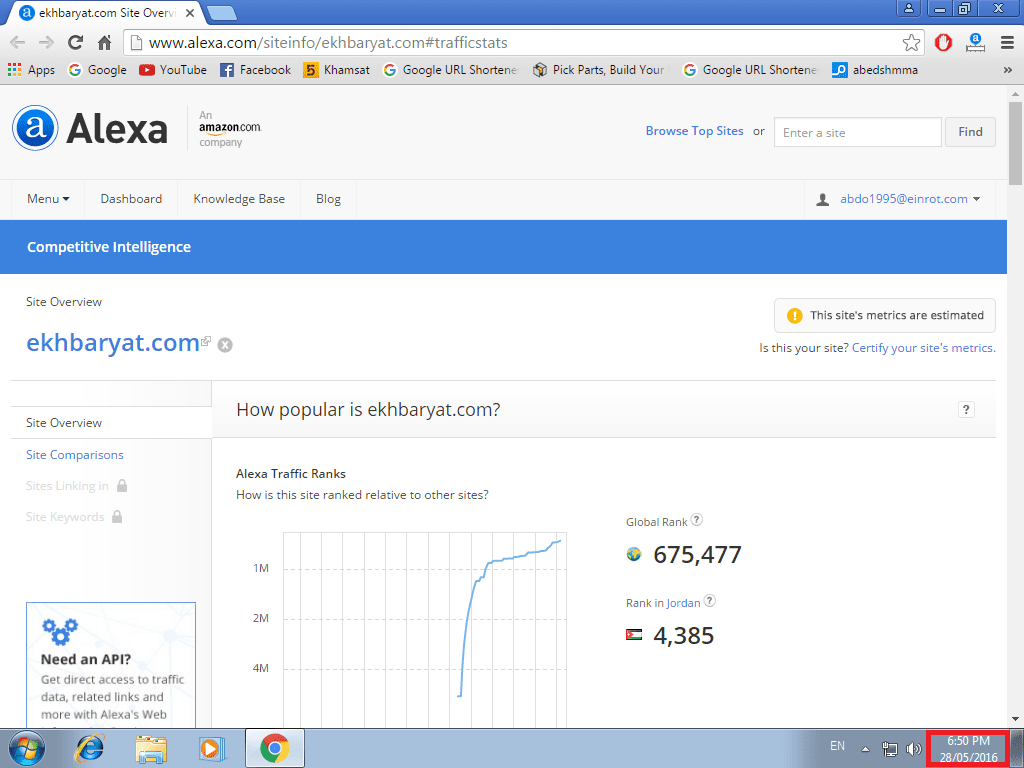Open Windows Start menu

pos(27,748)
